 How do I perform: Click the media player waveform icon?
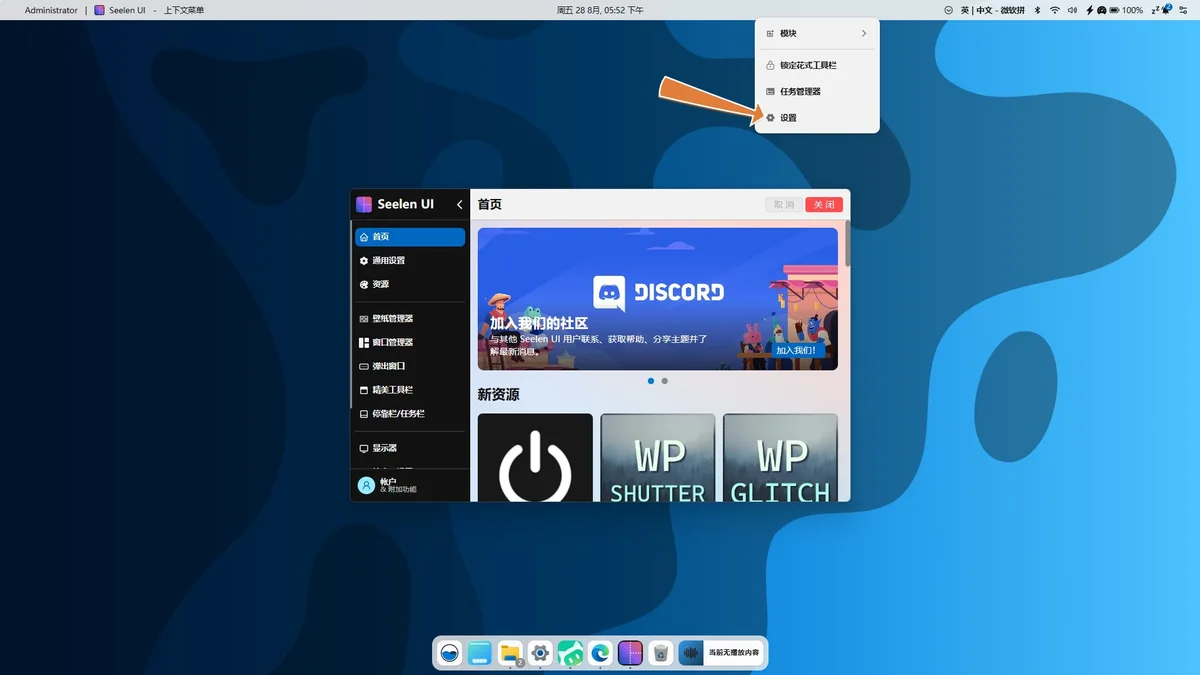pyautogui.click(x=691, y=653)
